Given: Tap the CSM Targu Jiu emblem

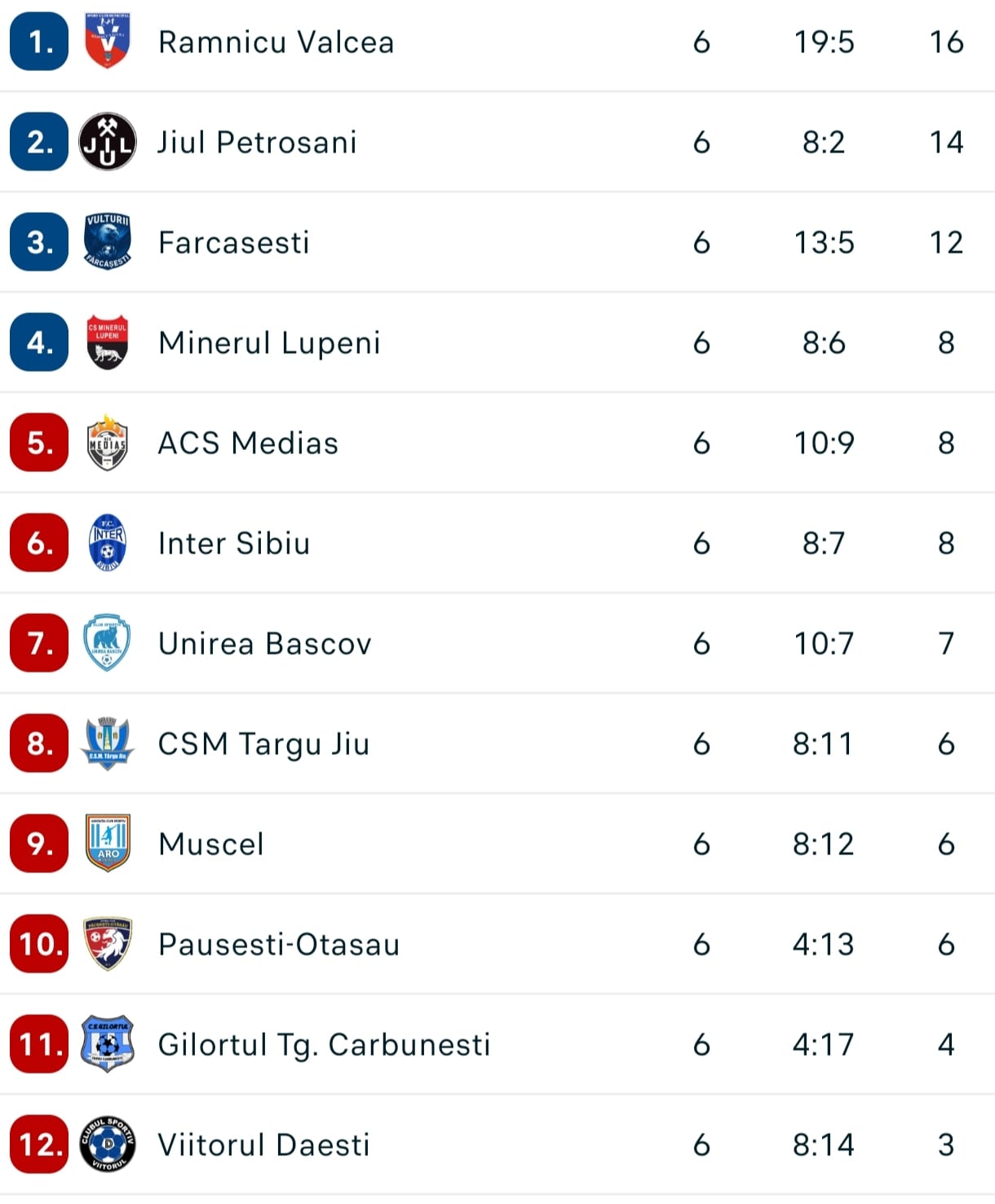Looking at the screenshot, I should [108, 743].
